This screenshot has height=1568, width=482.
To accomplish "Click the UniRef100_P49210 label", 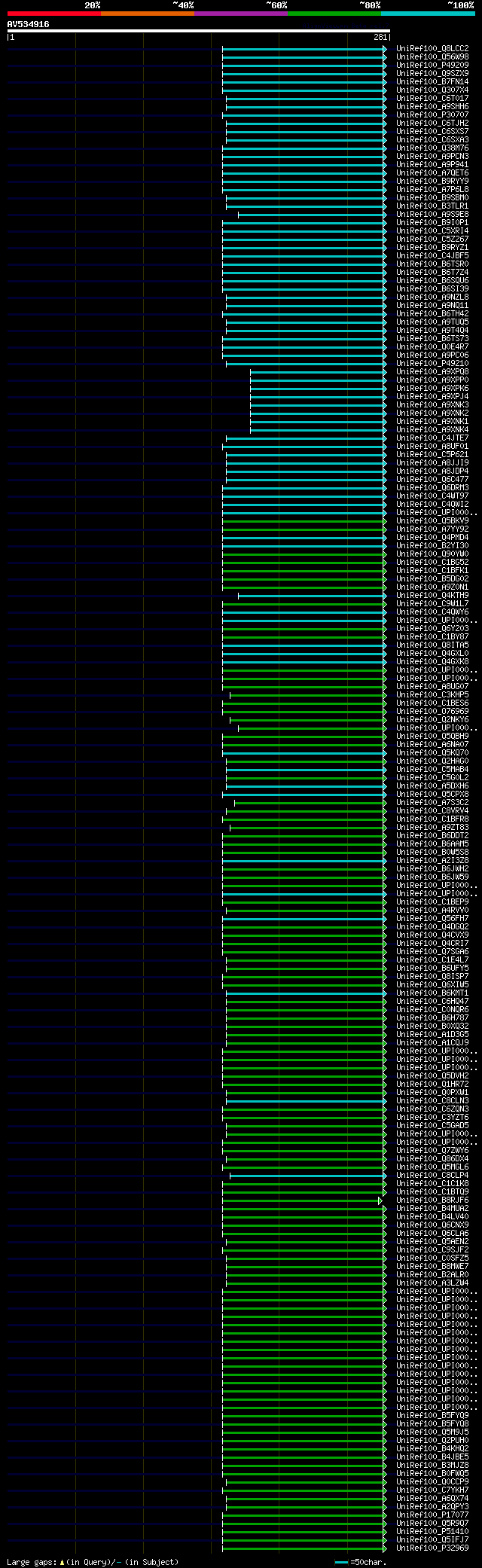I will click(432, 363).
